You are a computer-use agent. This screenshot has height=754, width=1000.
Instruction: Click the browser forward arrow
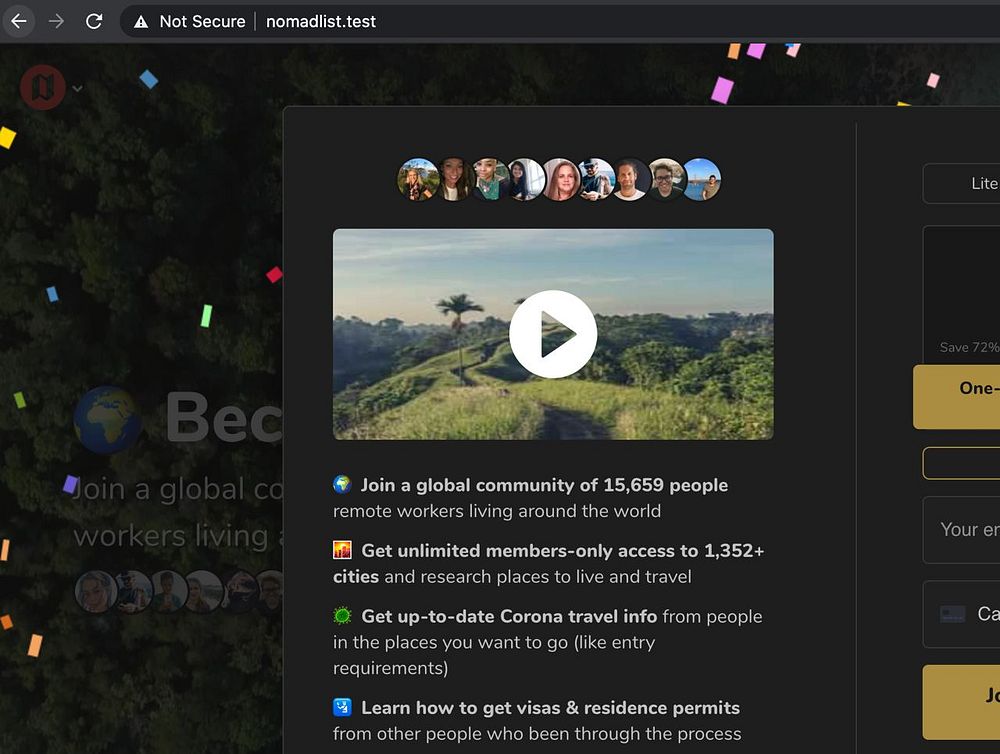(x=56, y=22)
